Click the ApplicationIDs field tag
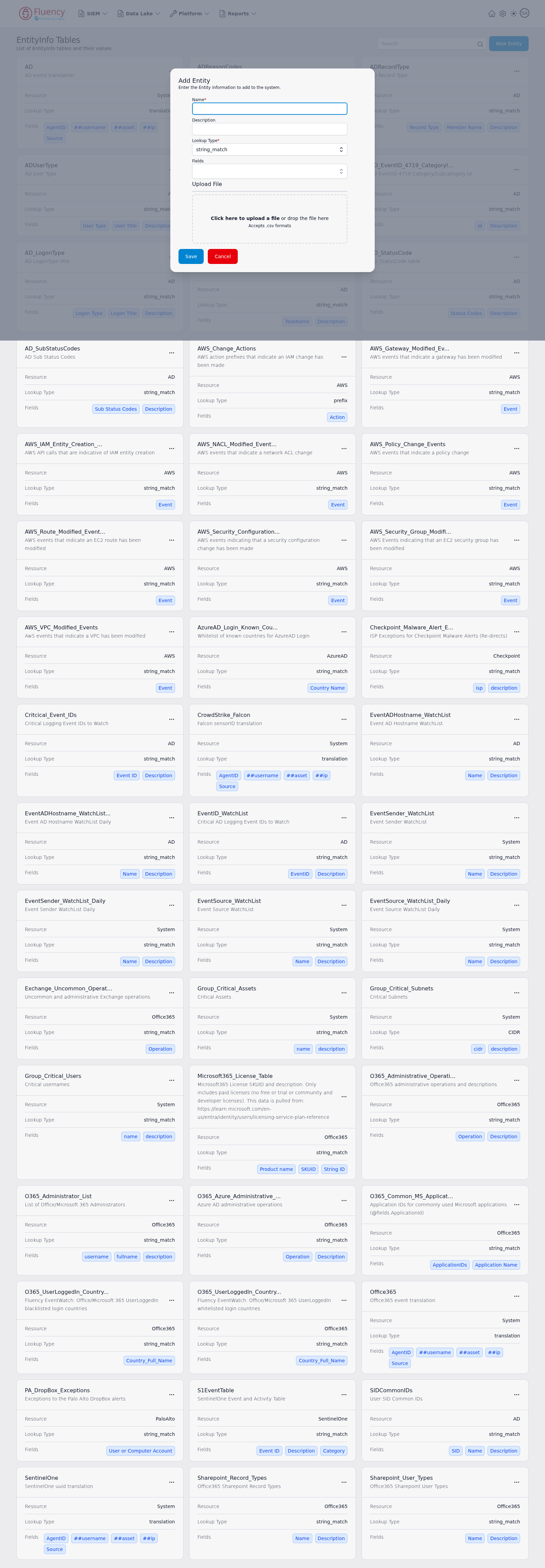545x1568 pixels. pos(449,1265)
